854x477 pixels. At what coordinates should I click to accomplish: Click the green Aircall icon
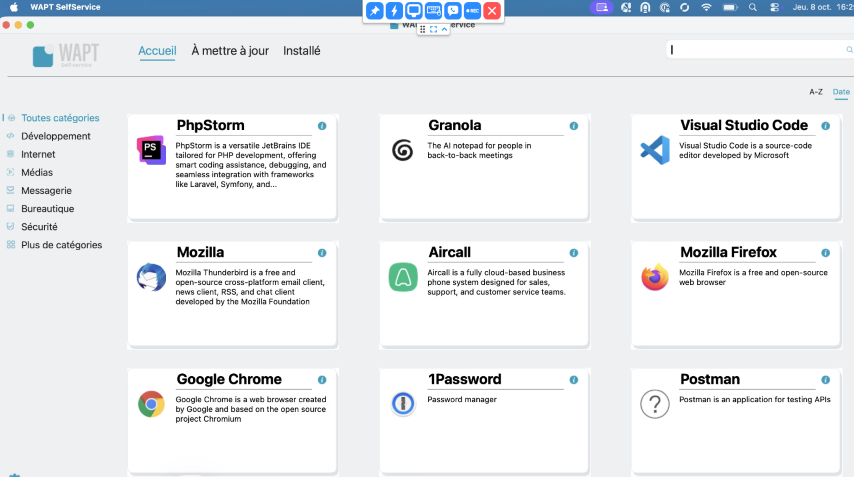coord(403,277)
